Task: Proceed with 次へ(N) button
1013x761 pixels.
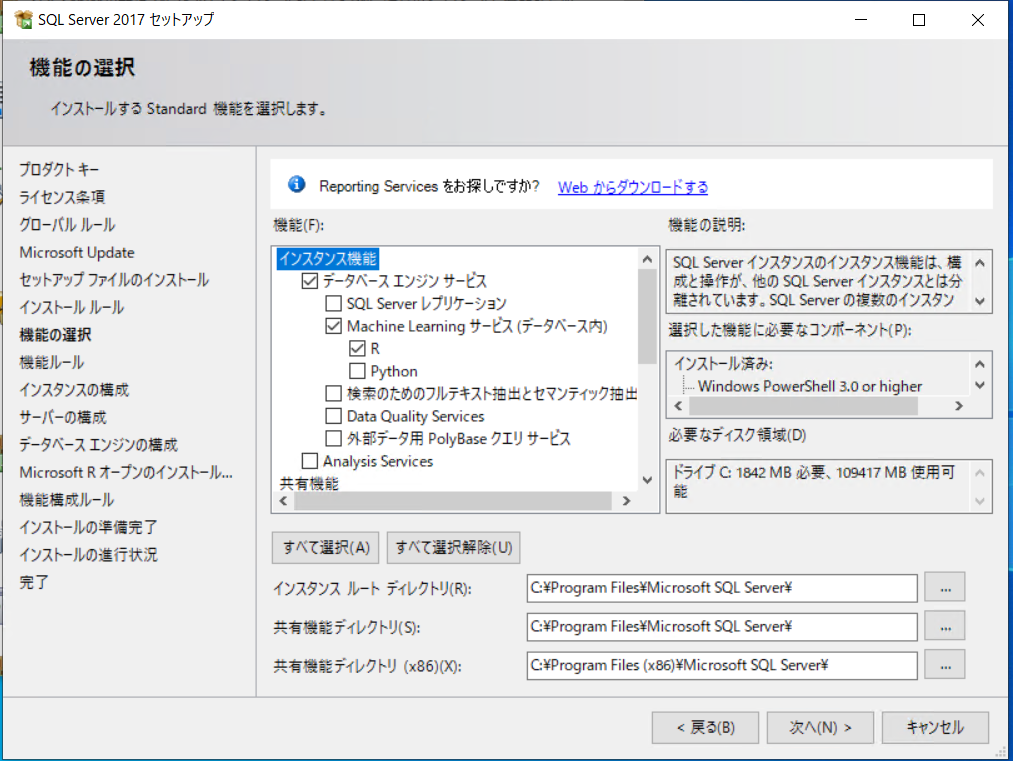Action: (820, 727)
